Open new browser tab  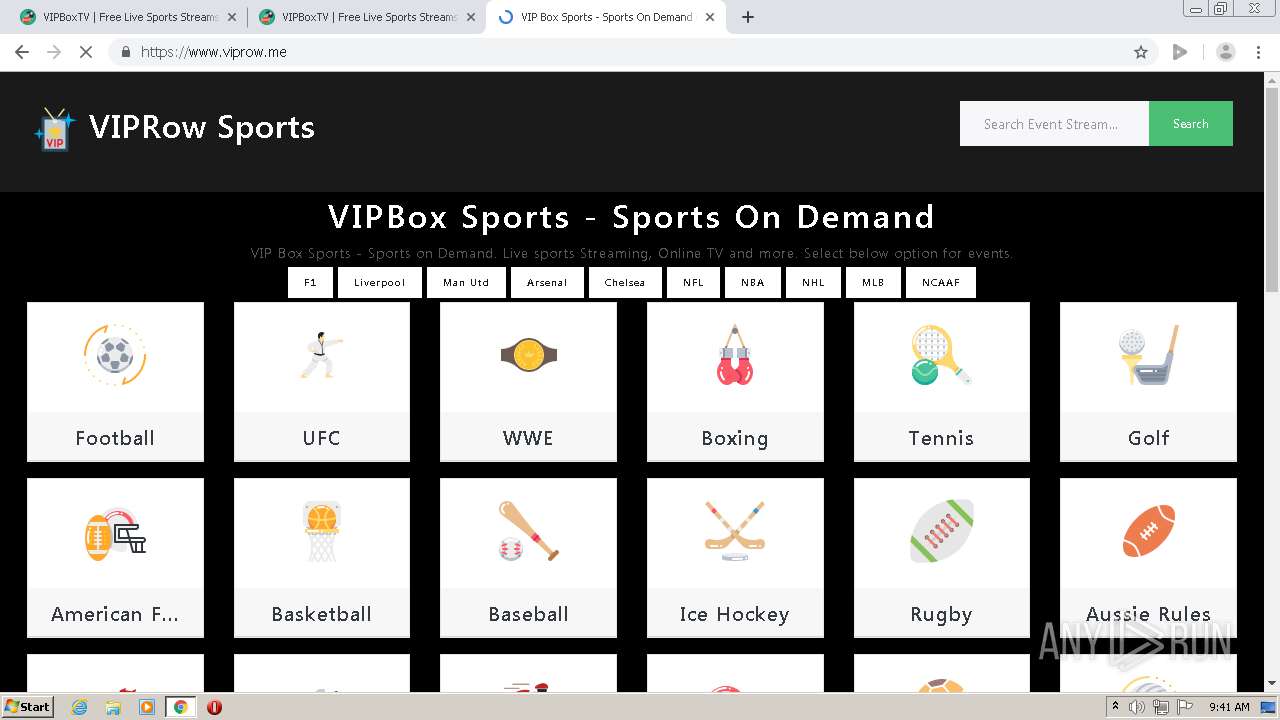click(747, 17)
